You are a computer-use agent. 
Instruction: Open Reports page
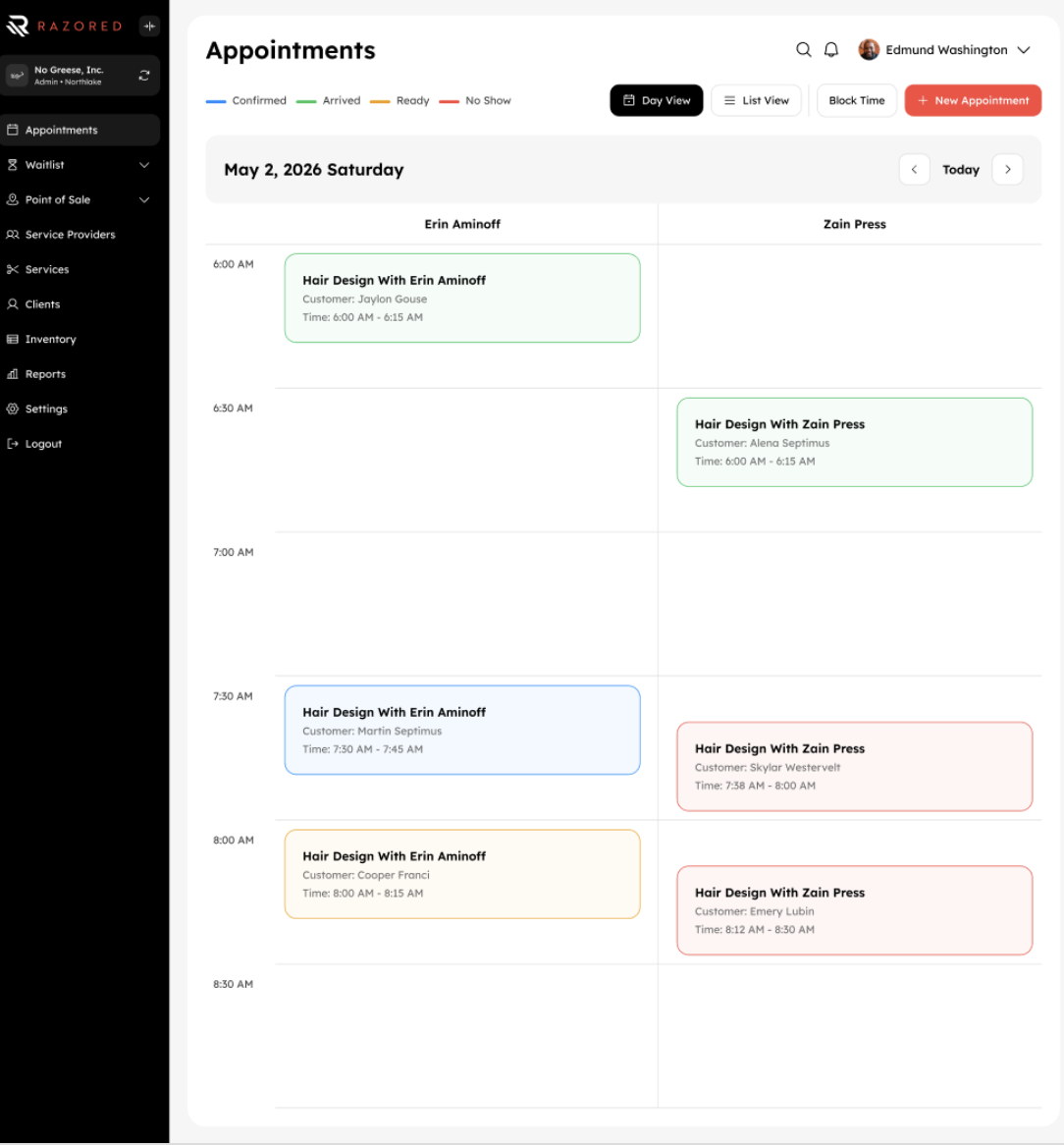45,374
